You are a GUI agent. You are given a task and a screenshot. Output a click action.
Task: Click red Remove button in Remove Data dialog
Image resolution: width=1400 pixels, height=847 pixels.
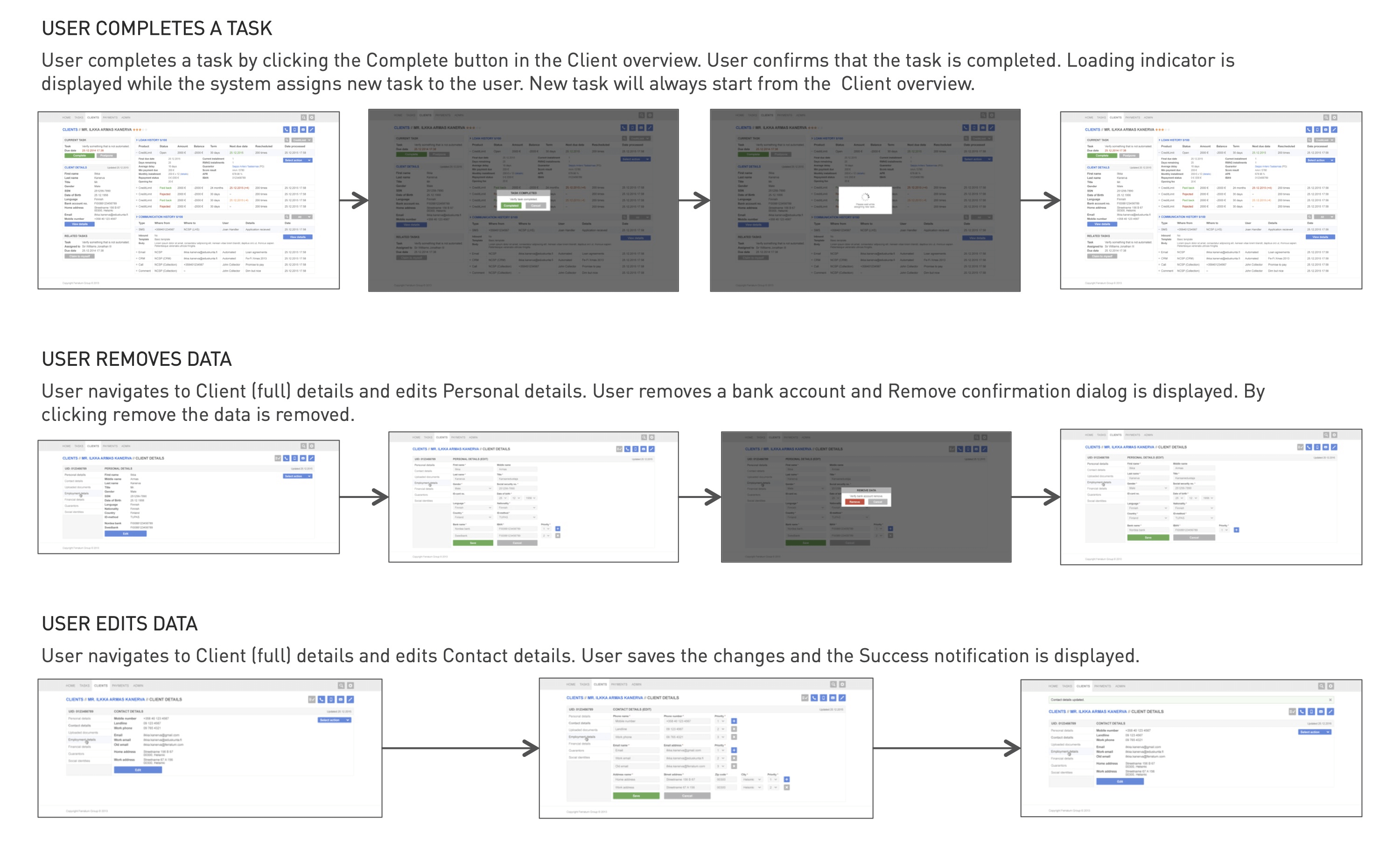(854, 502)
